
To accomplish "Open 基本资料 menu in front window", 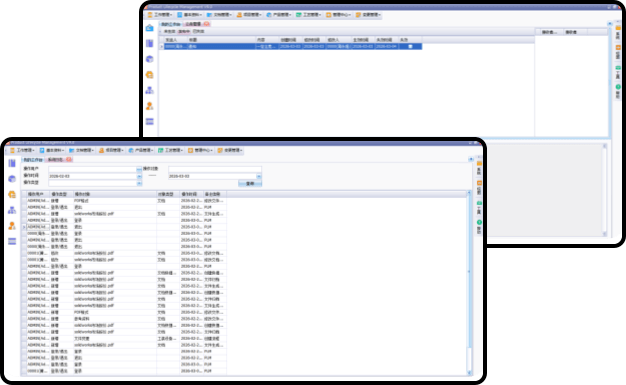I will pyautogui.click(x=52, y=150).
